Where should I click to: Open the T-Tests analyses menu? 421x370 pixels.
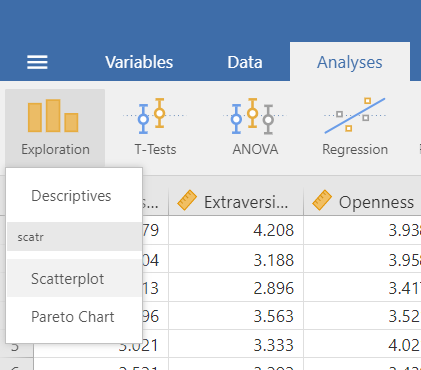[155, 128]
